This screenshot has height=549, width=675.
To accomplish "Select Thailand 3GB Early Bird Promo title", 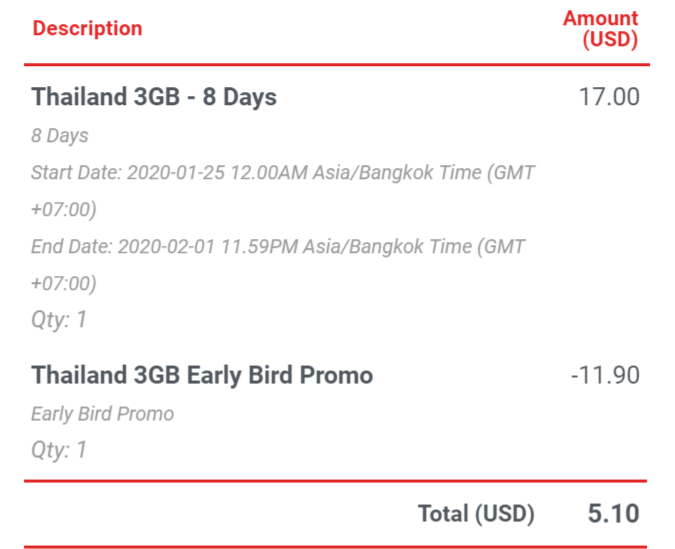I will [x=202, y=375].
